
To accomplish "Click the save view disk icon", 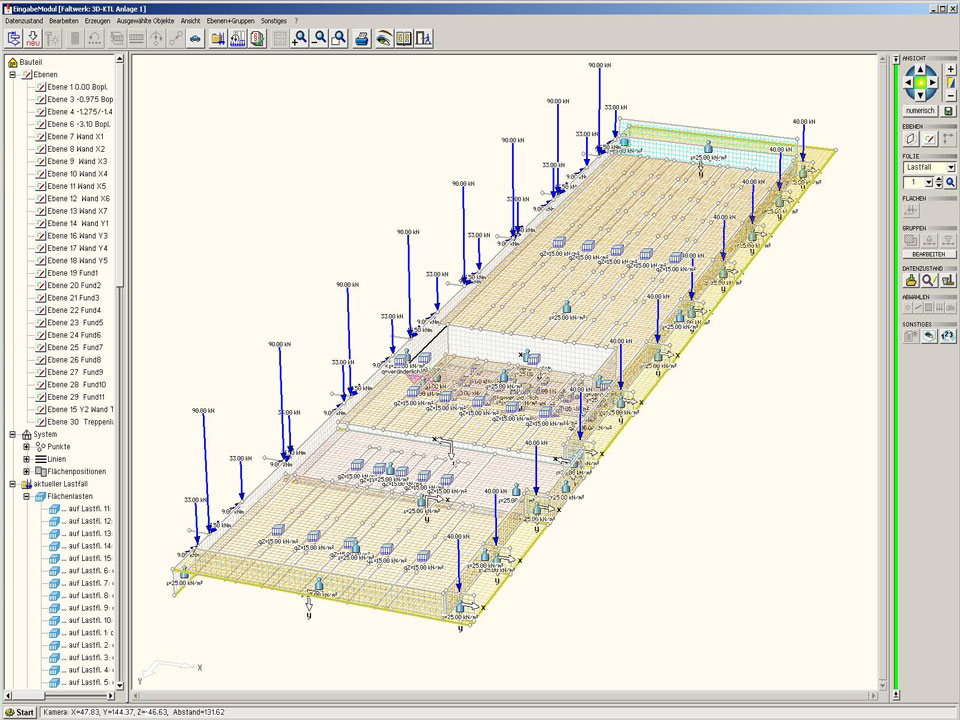I will 949,110.
